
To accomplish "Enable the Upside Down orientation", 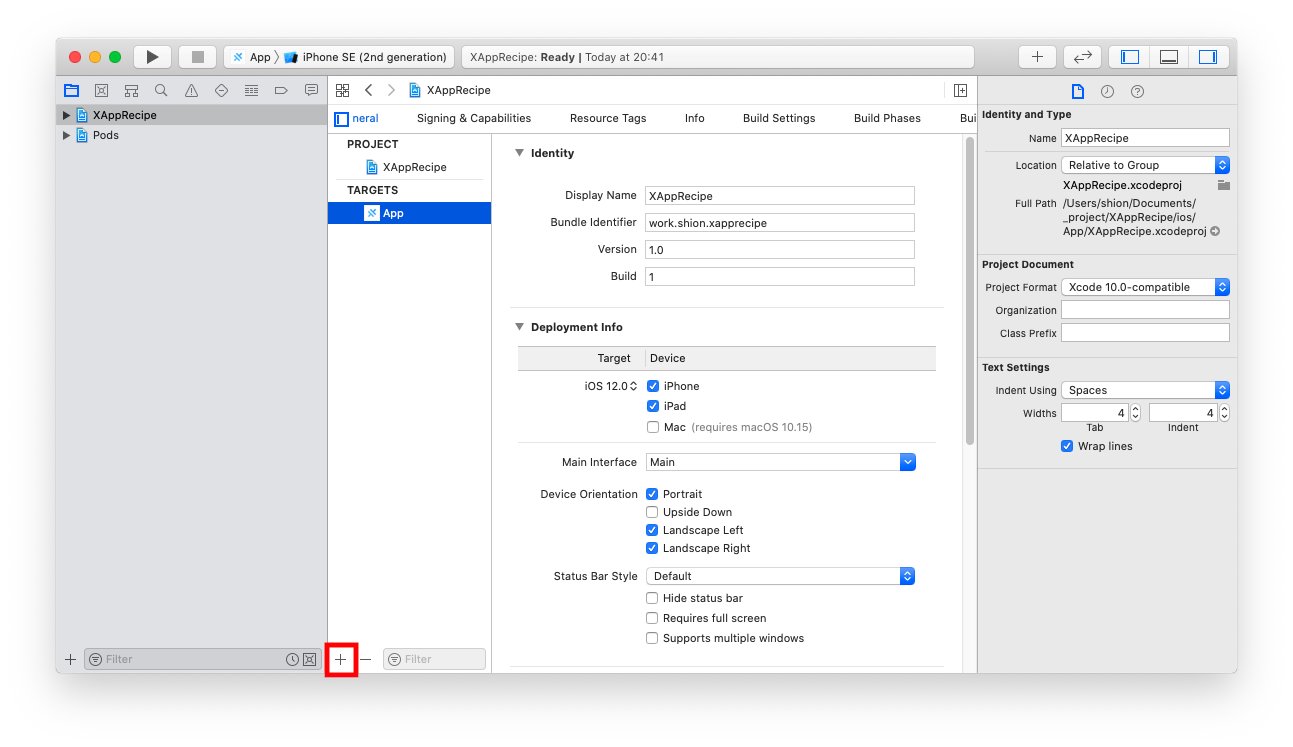I will pyautogui.click(x=652, y=512).
